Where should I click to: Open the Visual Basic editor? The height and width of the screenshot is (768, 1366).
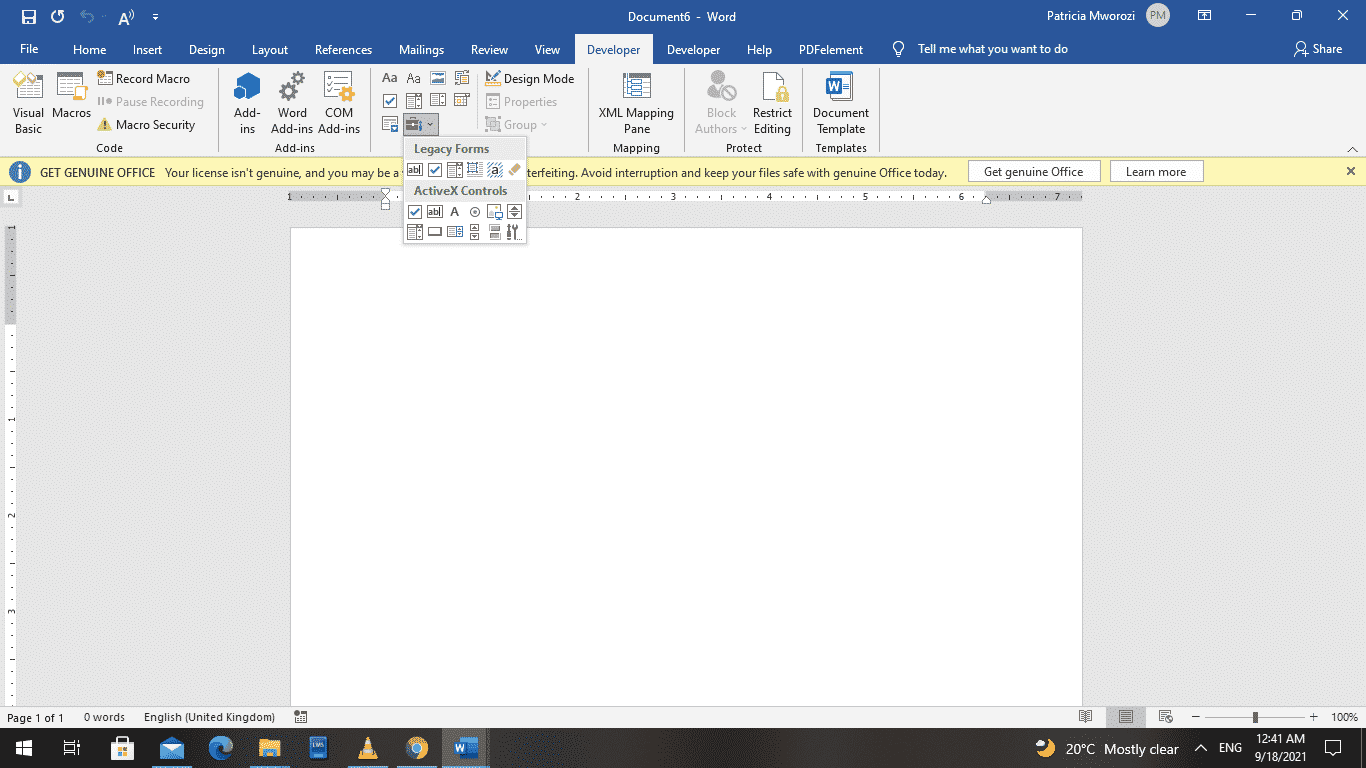pos(28,100)
